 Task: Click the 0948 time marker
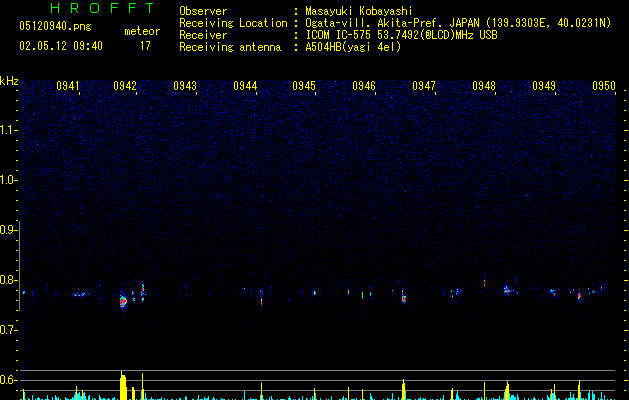click(x=484, y=85)
